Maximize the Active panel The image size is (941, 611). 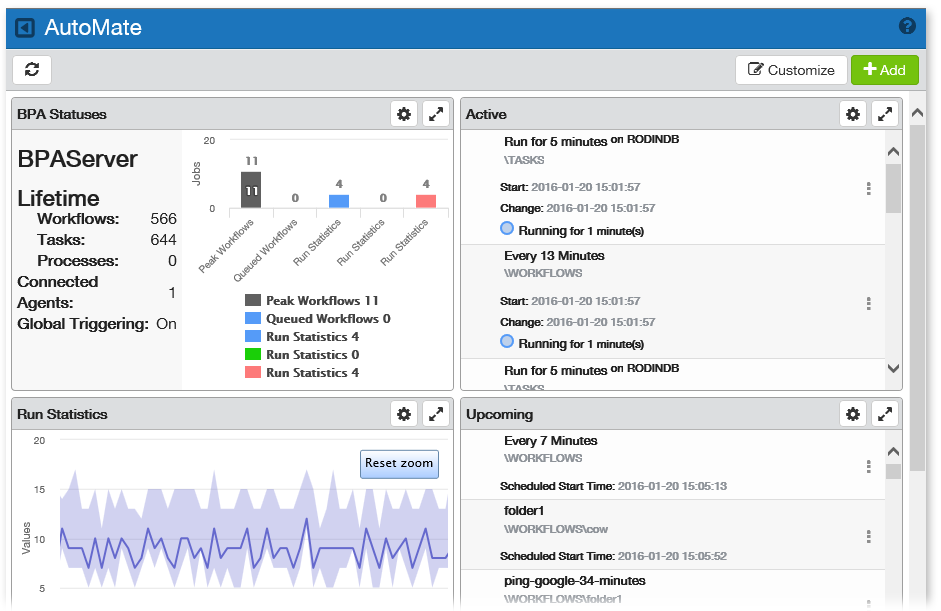(x=885, y=114)
